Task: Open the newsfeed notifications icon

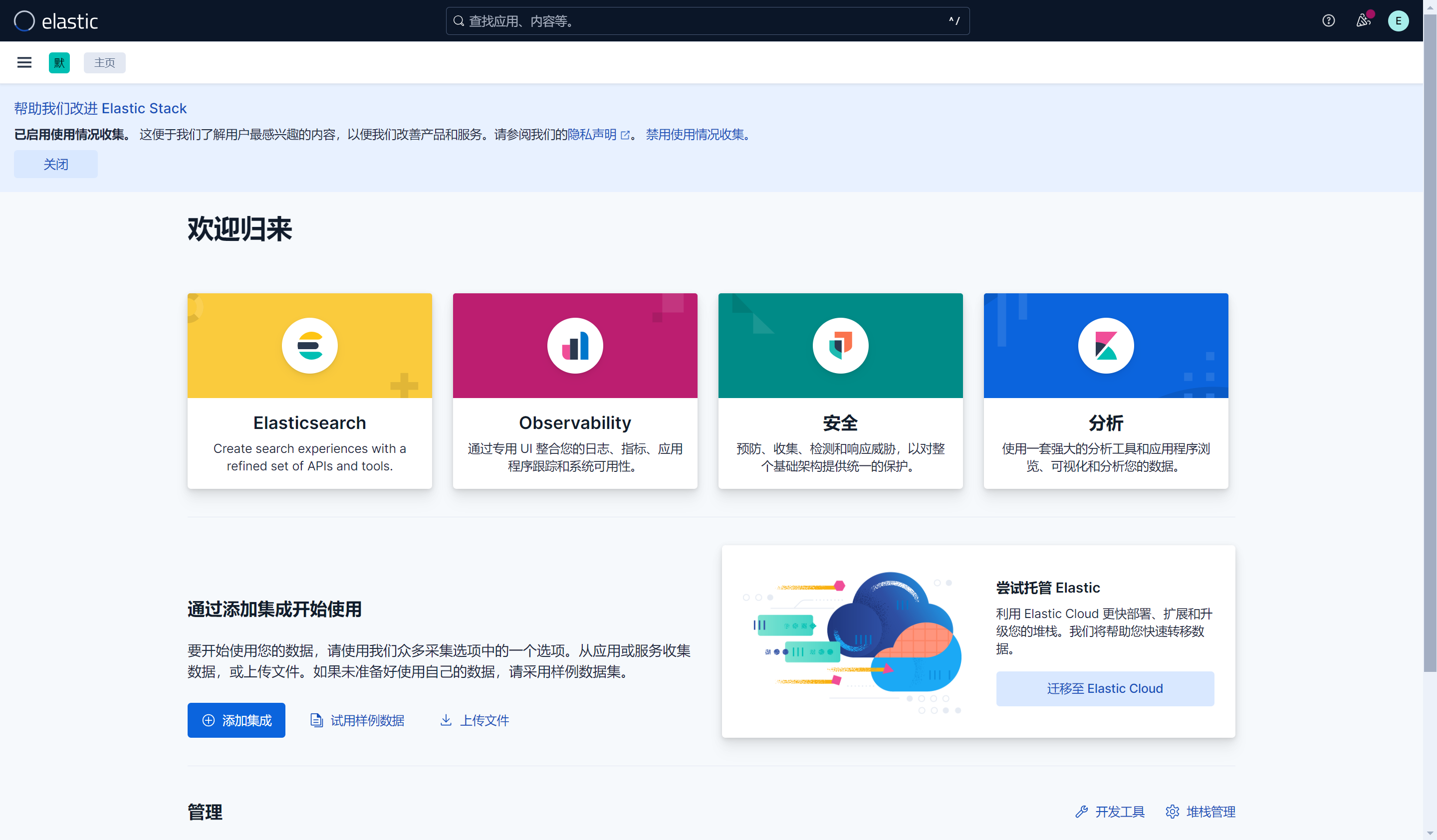Action: point(1363,21)
